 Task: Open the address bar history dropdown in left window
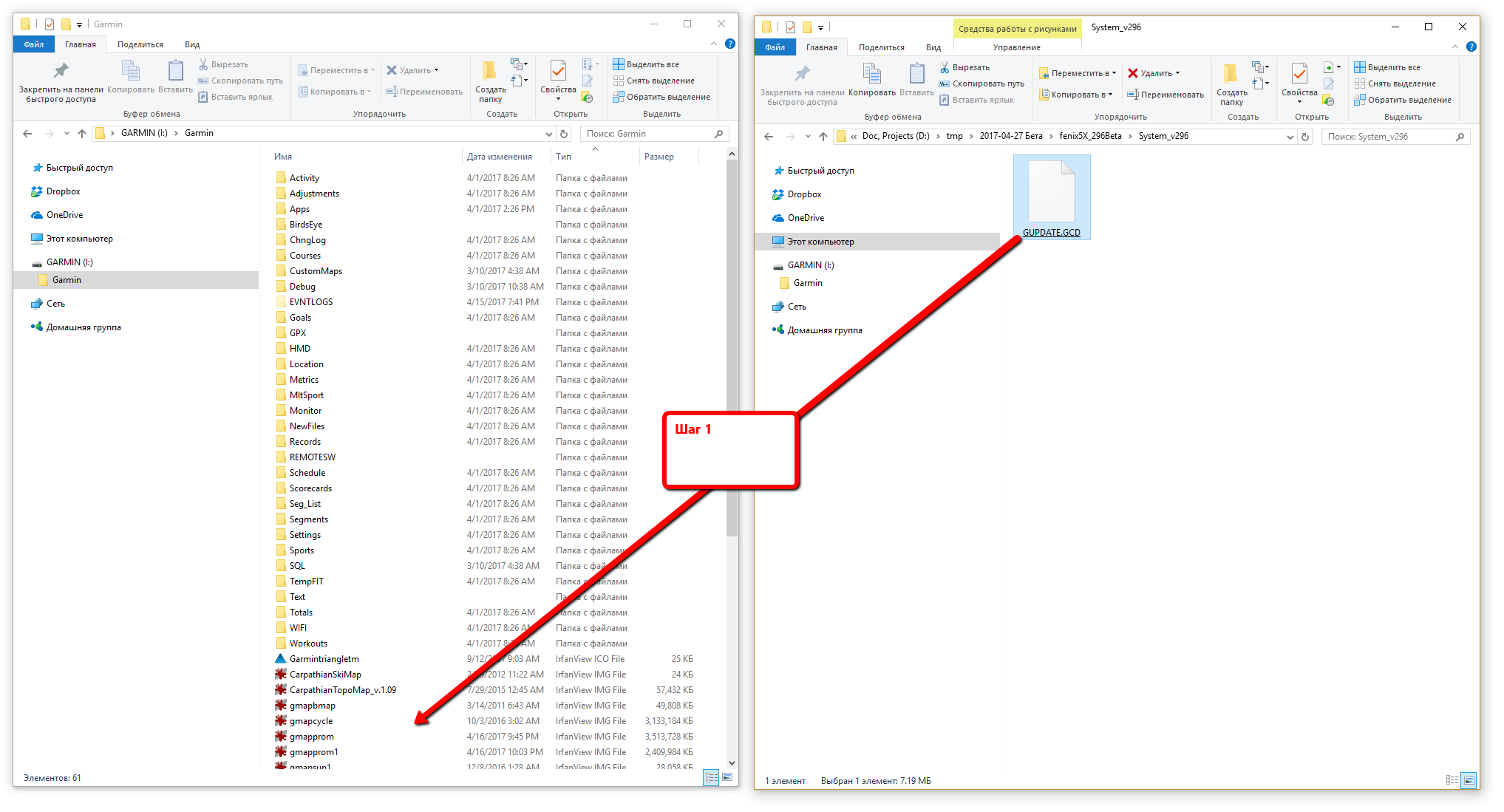(x=548, y=134)
